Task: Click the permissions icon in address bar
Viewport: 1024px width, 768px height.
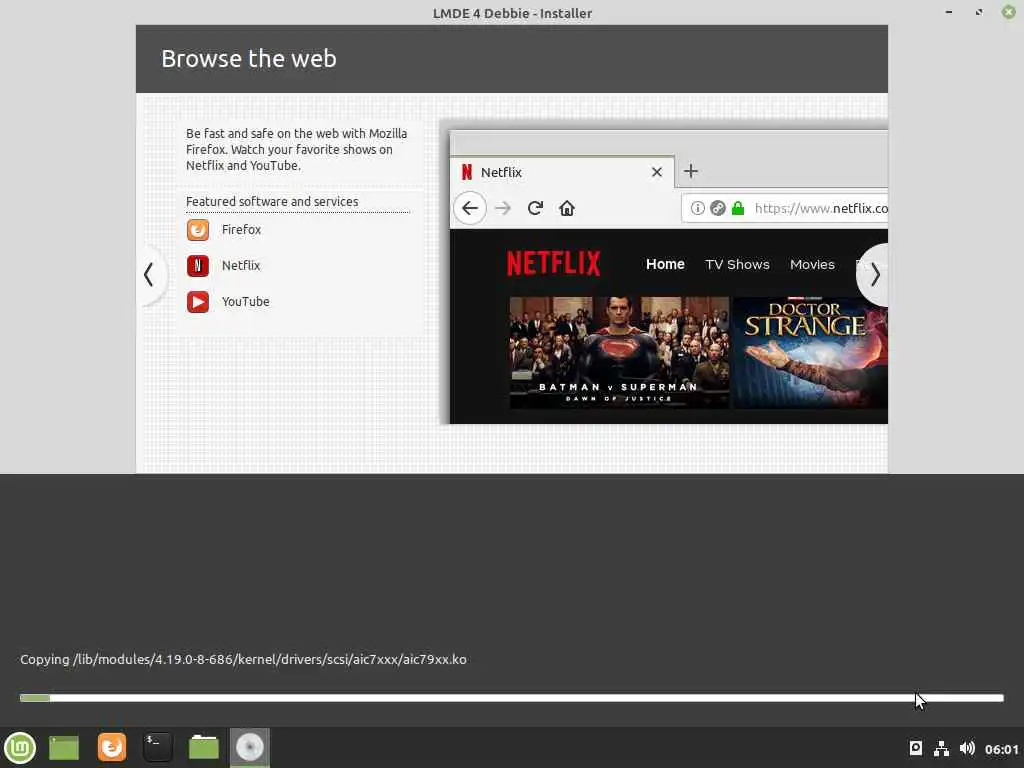Action: (718, 208)
